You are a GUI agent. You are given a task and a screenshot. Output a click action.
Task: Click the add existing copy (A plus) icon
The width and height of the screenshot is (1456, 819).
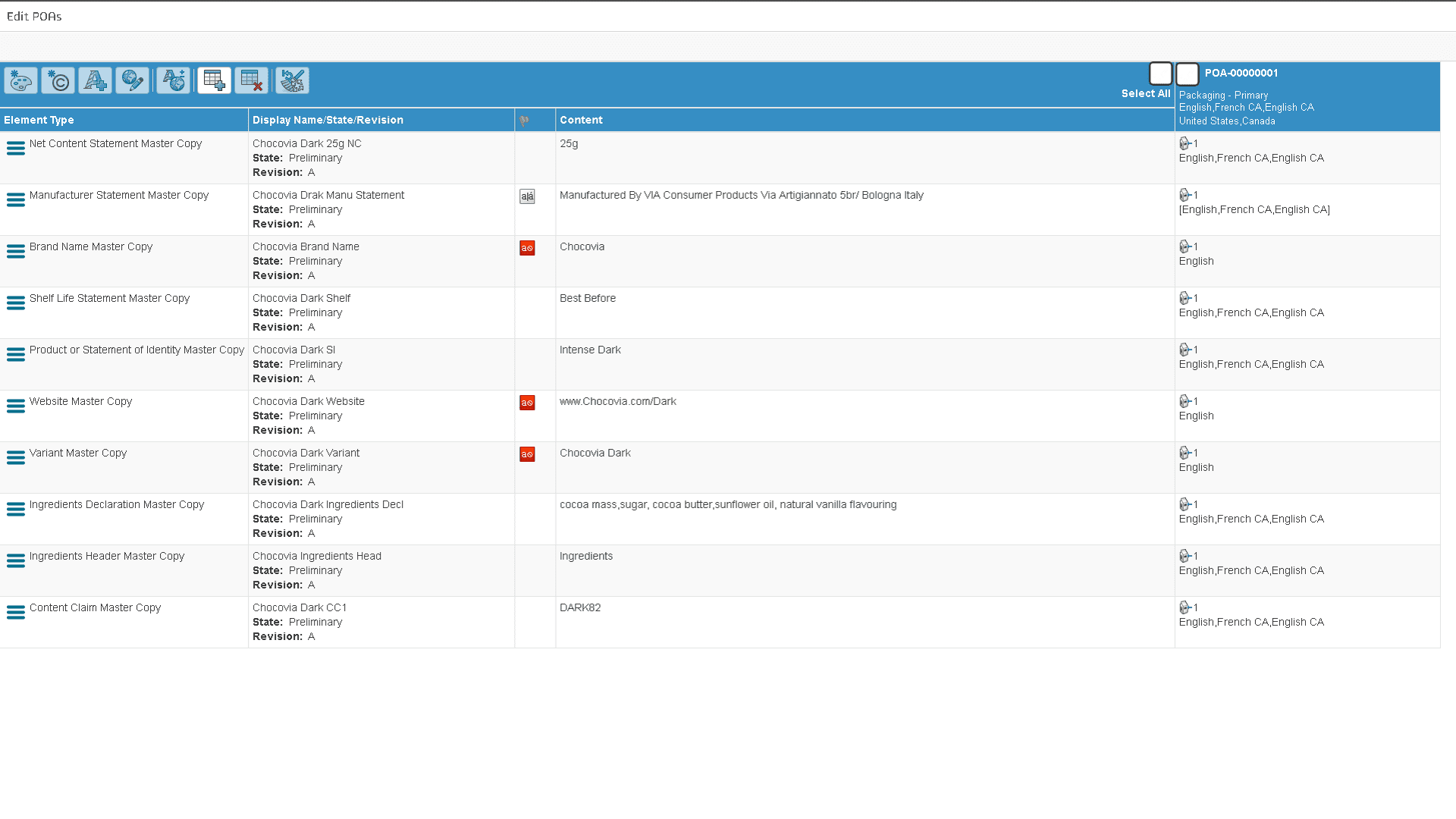coord(95,80)
